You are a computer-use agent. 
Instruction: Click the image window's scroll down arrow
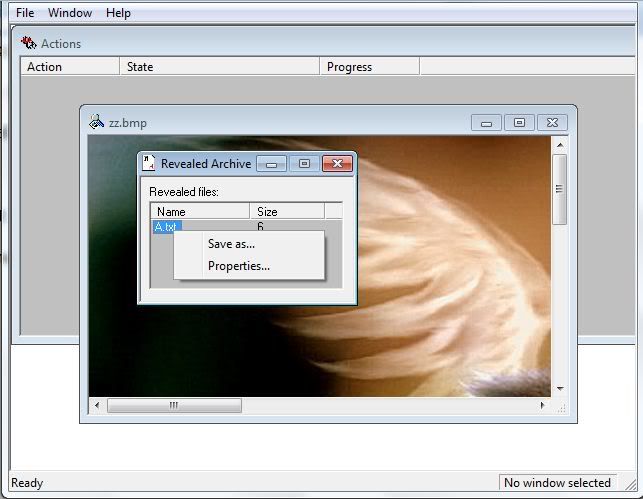[560, 388]
